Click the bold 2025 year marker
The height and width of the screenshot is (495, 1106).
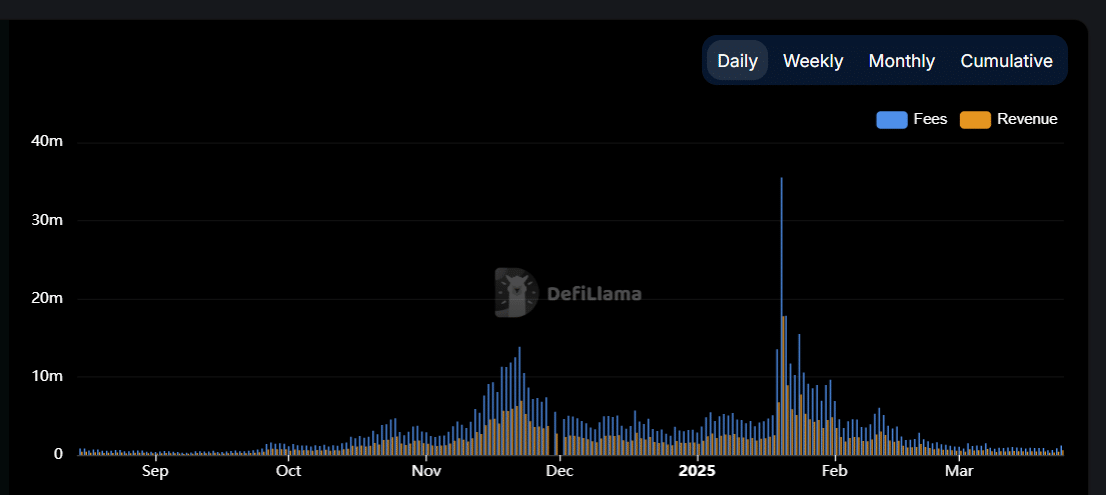click(697, 470)
